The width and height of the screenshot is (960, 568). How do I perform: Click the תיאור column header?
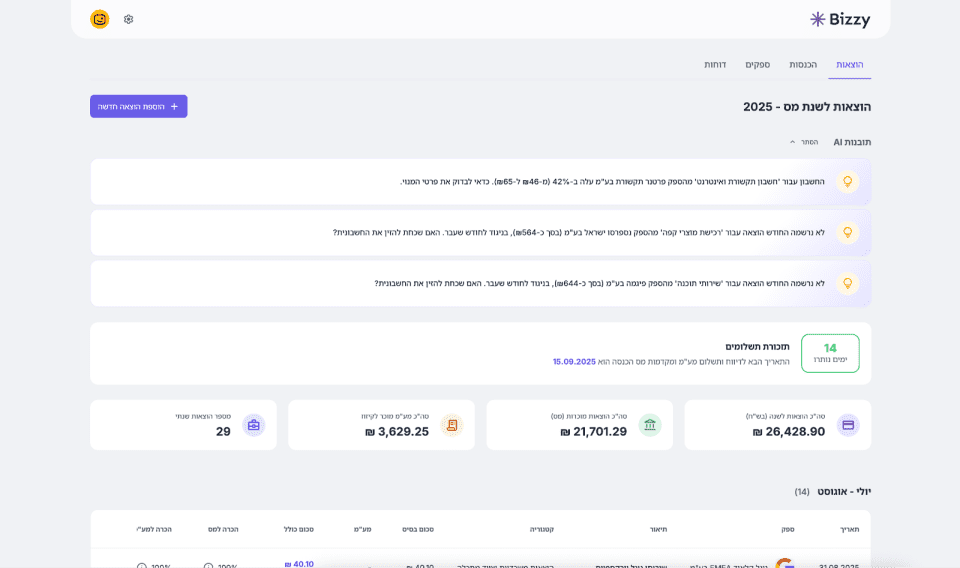click(x=658, y=529)
